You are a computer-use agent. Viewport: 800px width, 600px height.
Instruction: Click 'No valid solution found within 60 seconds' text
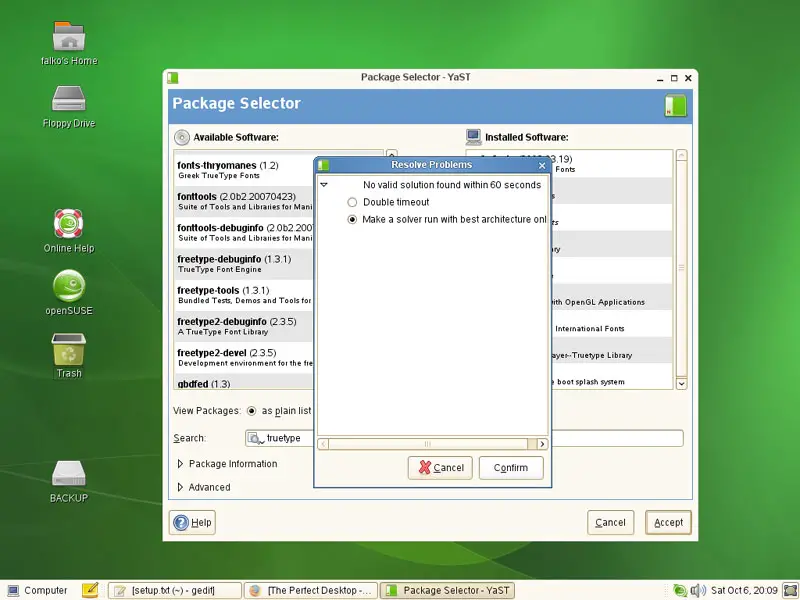[452, 185]
